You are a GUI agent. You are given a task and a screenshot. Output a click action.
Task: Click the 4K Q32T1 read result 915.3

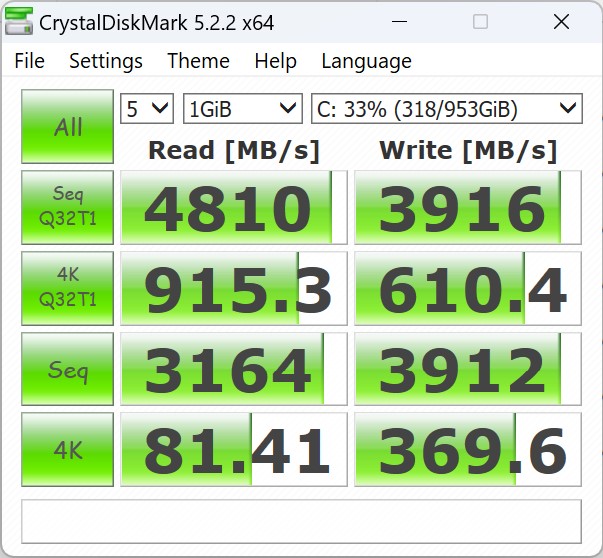tap(234, 288)
